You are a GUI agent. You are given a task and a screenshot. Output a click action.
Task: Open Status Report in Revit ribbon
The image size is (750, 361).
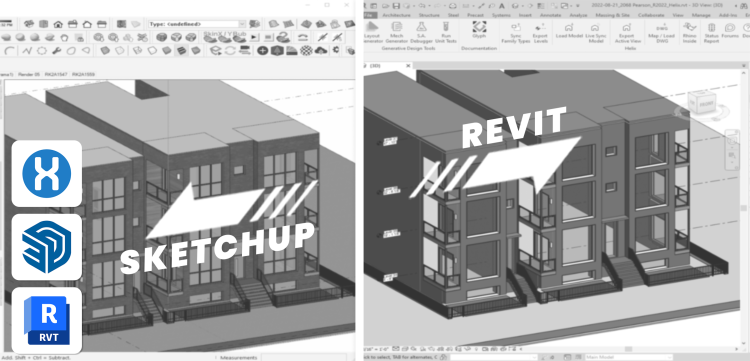[711, 33]
